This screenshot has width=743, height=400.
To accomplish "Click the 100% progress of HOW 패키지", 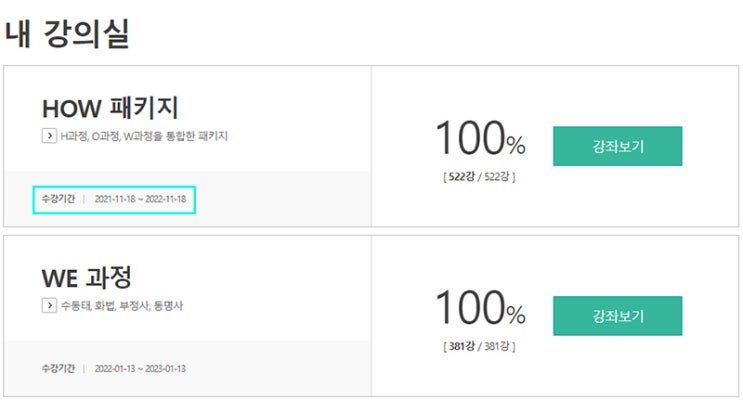I will [x=480, y=141].
